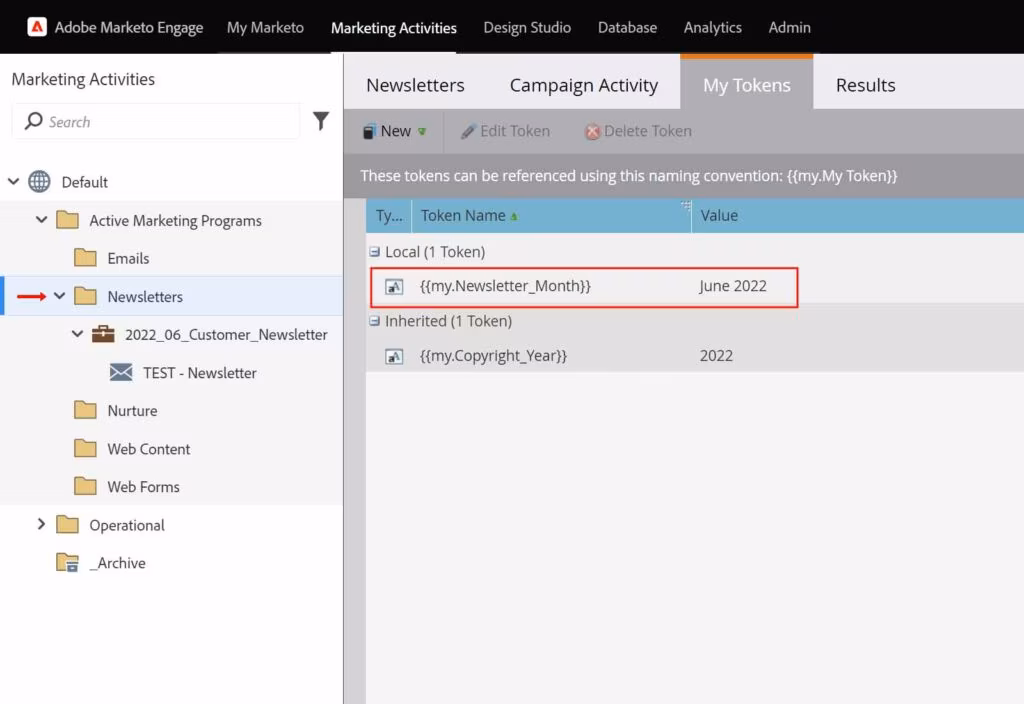This screenshot has height=704, width=1024.
Task: Click the Adobe logo icon
Action: (36, 27)
